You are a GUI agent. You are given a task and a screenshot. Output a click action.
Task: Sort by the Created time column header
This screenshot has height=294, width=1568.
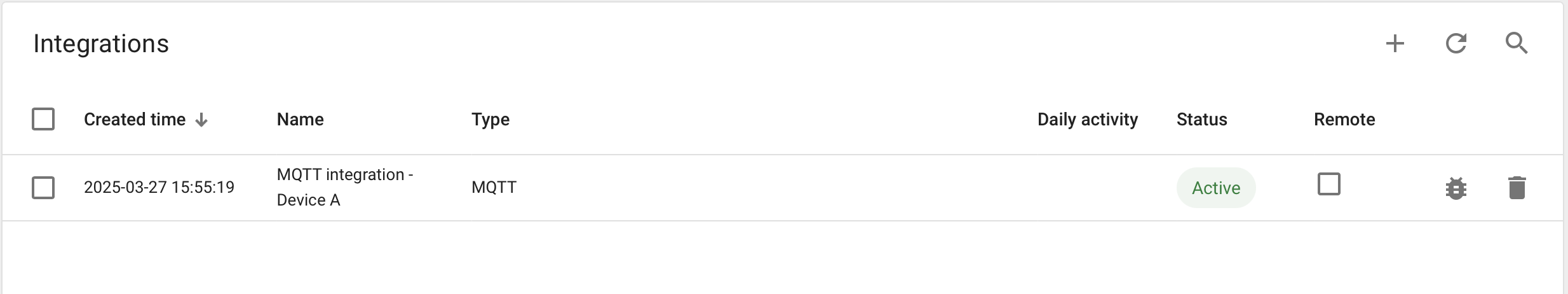135,120
